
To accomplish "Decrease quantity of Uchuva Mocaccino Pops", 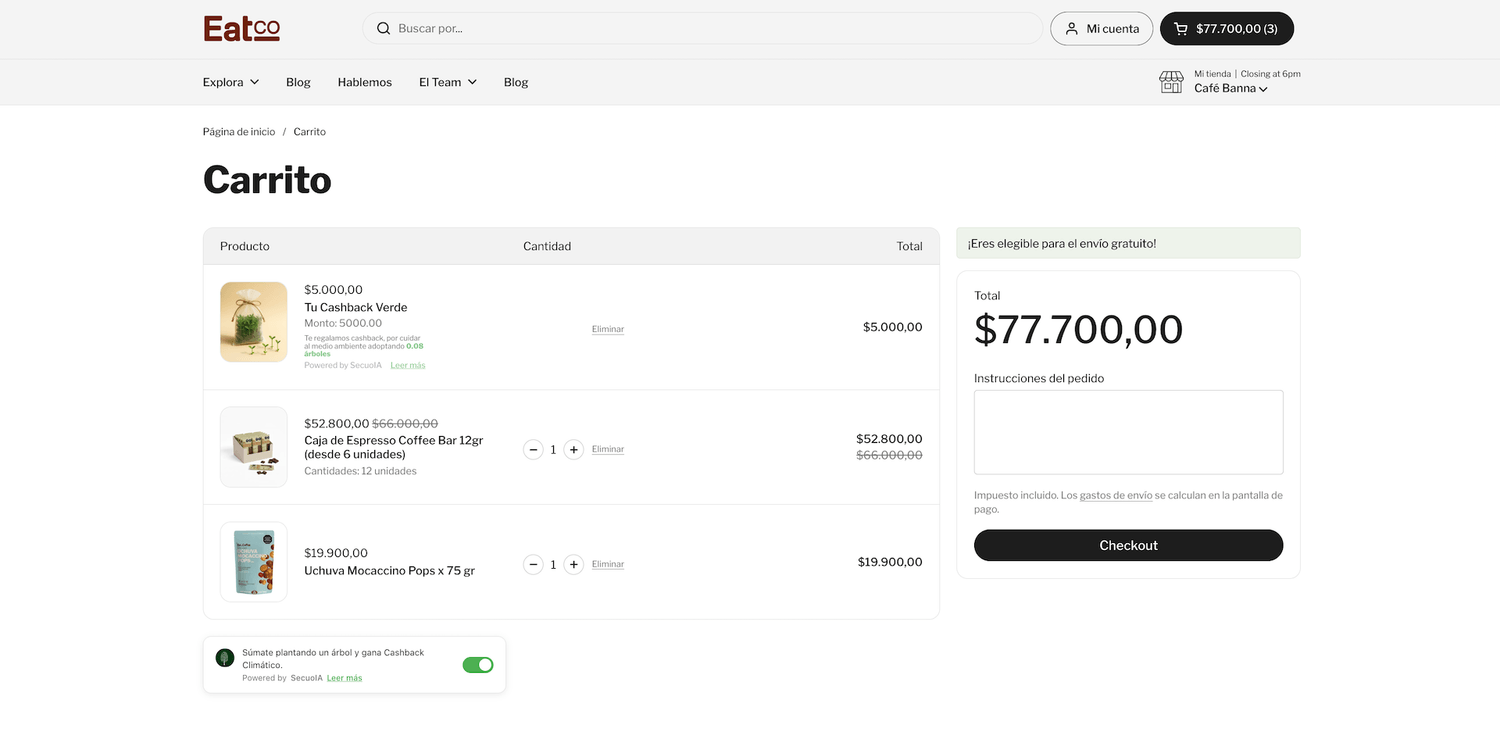I will point(533,565).
